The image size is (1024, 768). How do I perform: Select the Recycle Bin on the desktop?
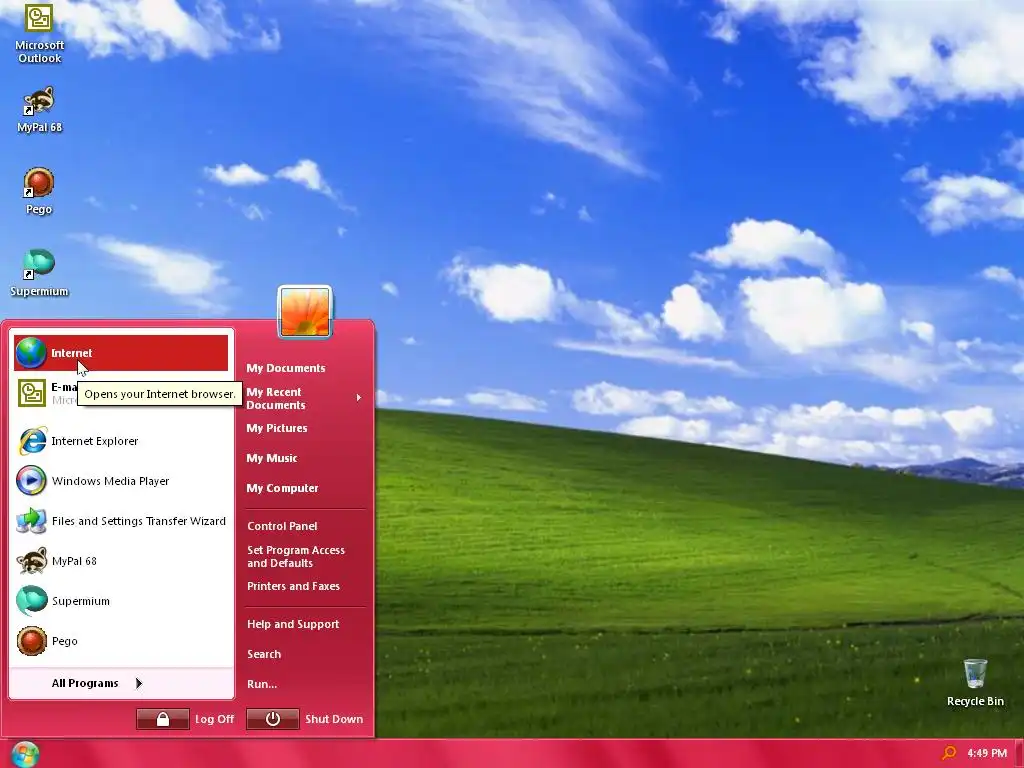coord(975,682)
